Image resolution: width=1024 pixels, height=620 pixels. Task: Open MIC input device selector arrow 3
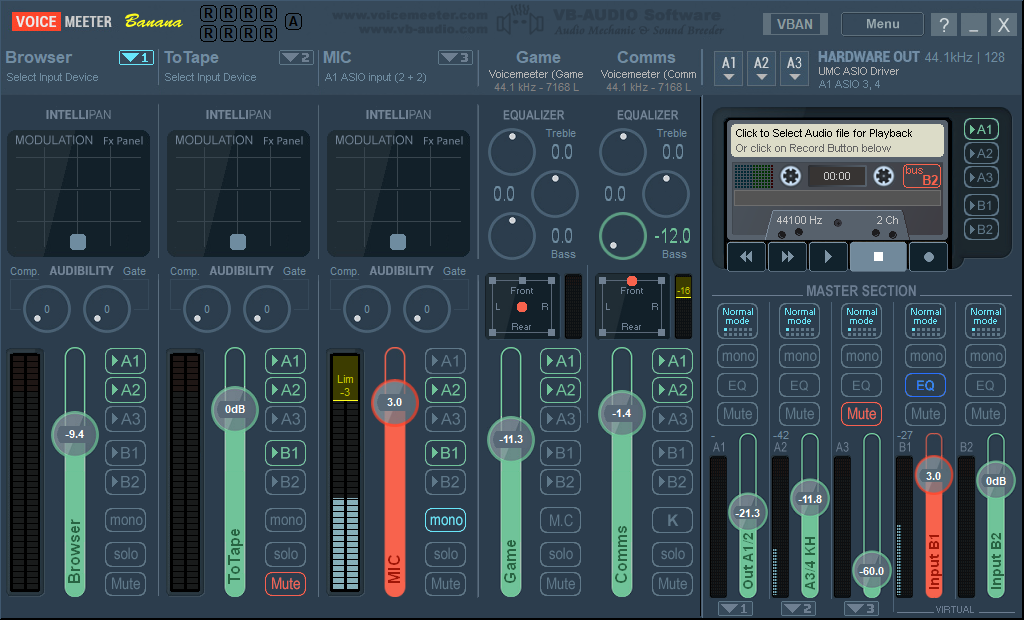tap(455, 57)
